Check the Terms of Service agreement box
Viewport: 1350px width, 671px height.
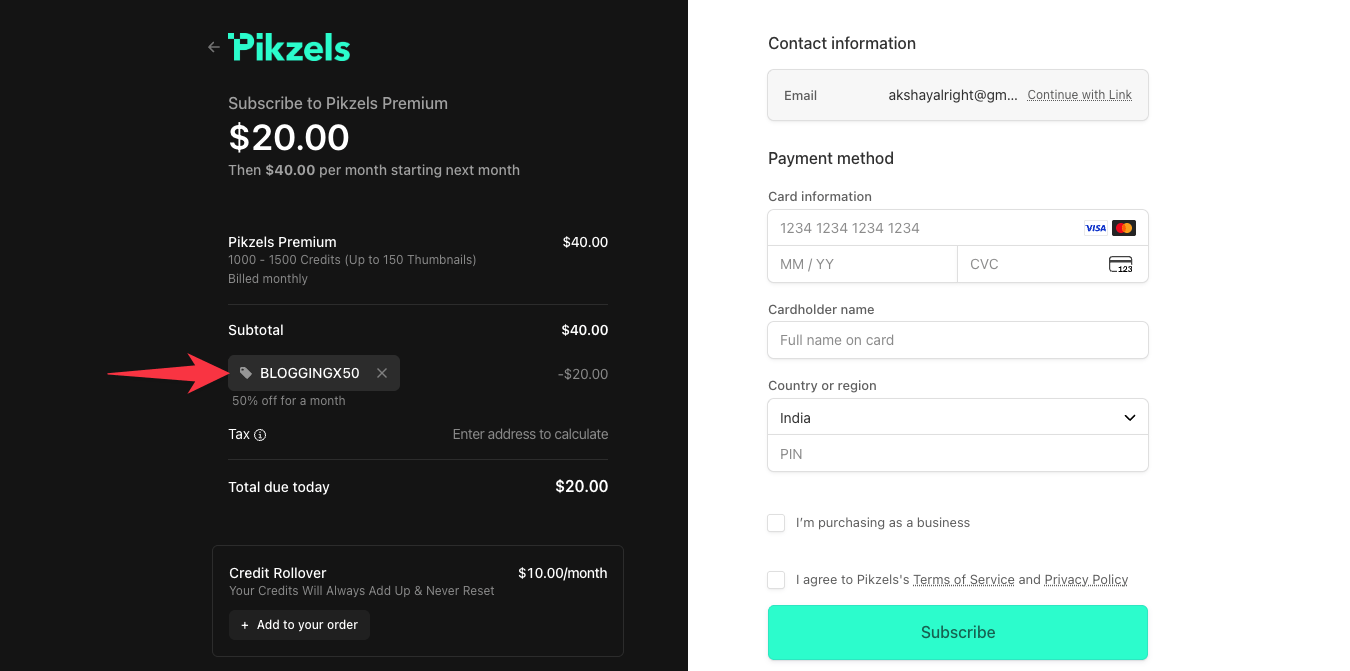pyautogui.click(x=776, y=580)
